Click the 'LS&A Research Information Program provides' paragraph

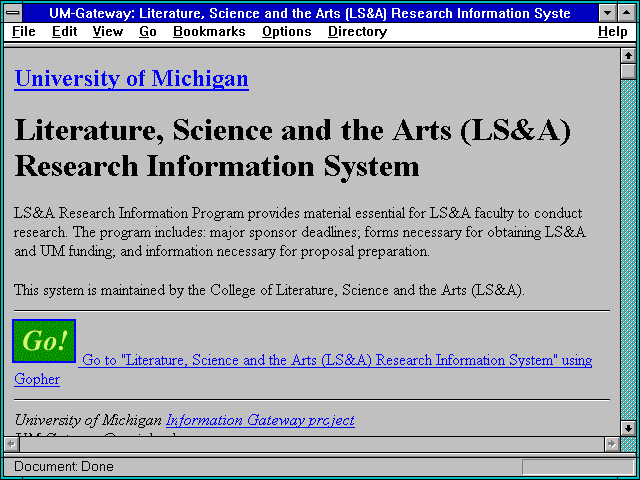pos(300,232)
